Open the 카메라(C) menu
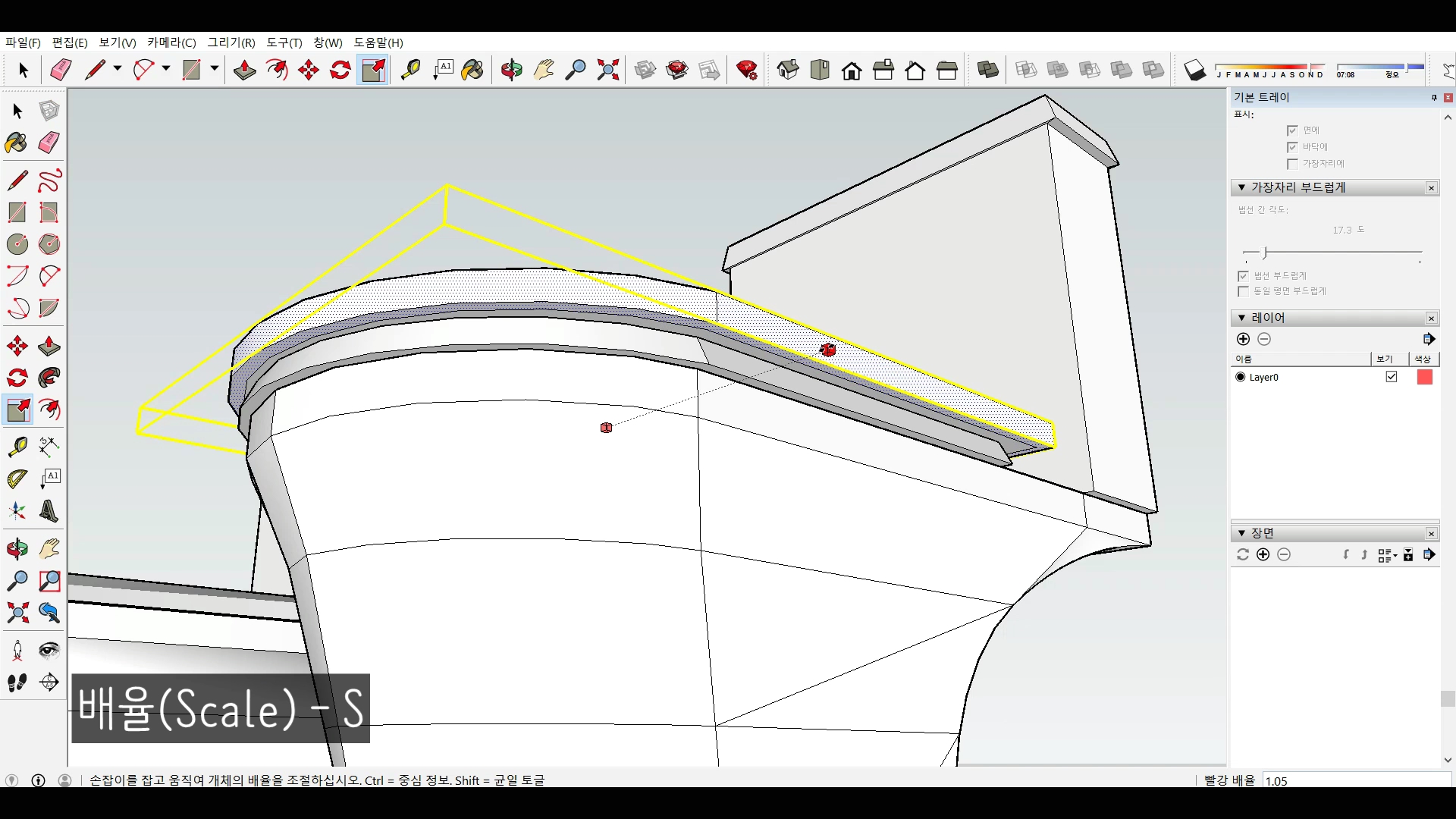Image resolution: width=1456 pixels, height=819 pixels. coord(171,42)
